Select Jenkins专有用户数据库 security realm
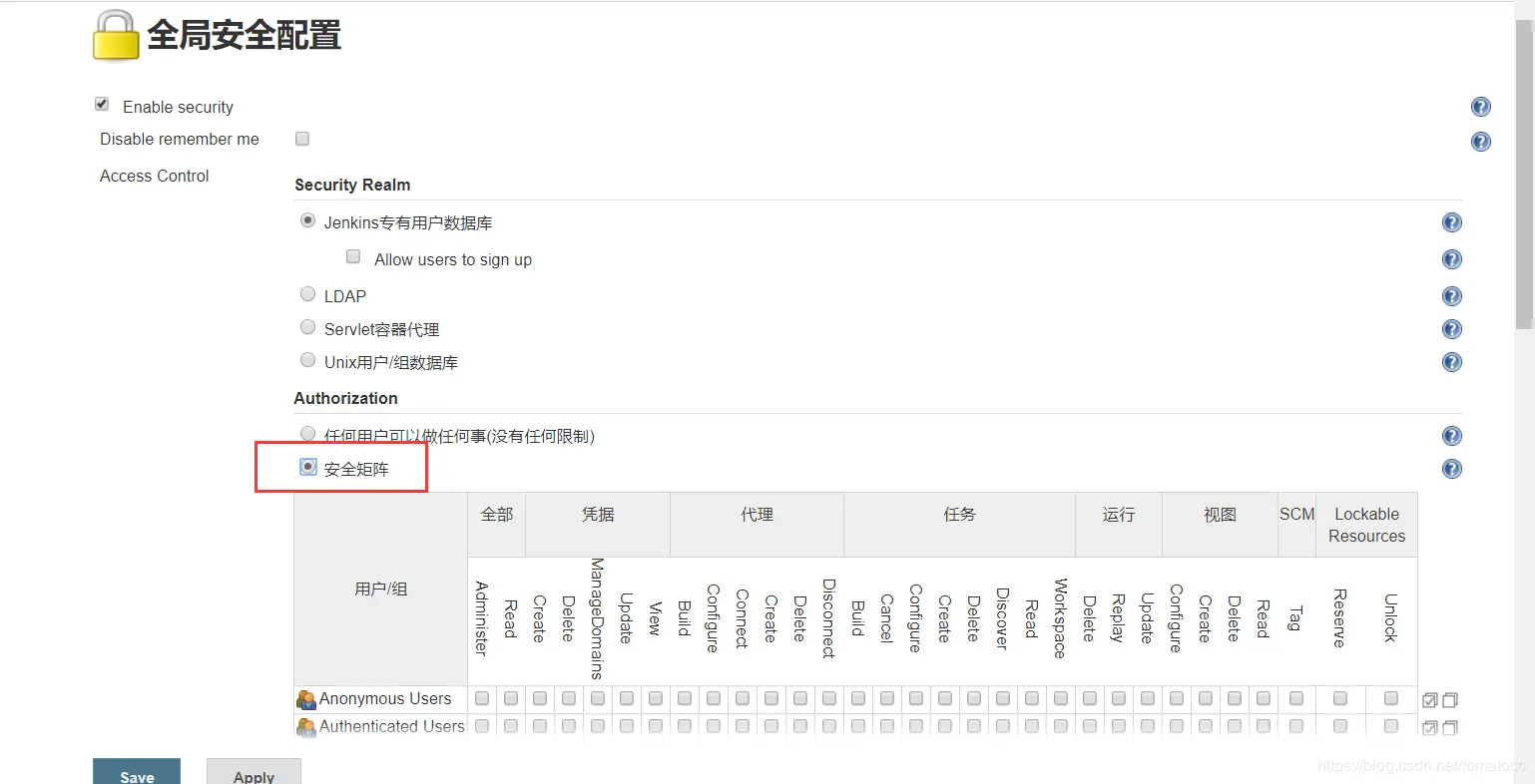This screenshot has height=784, width=1535. (x=308, y=220)
